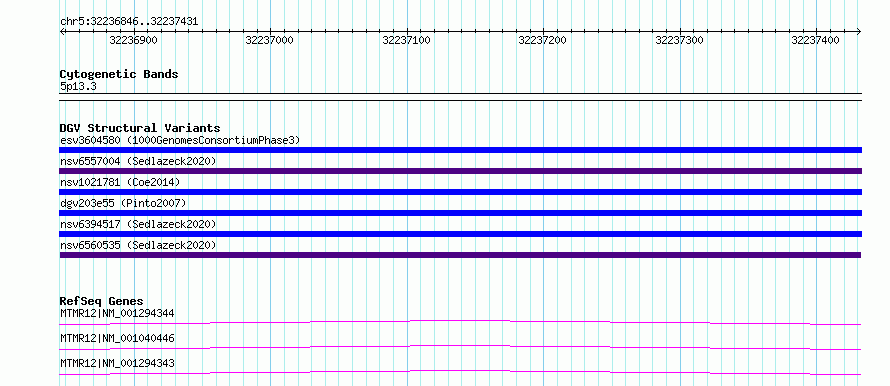
Task: Click ruler position 32236900
Action: (x=133, y=40)
